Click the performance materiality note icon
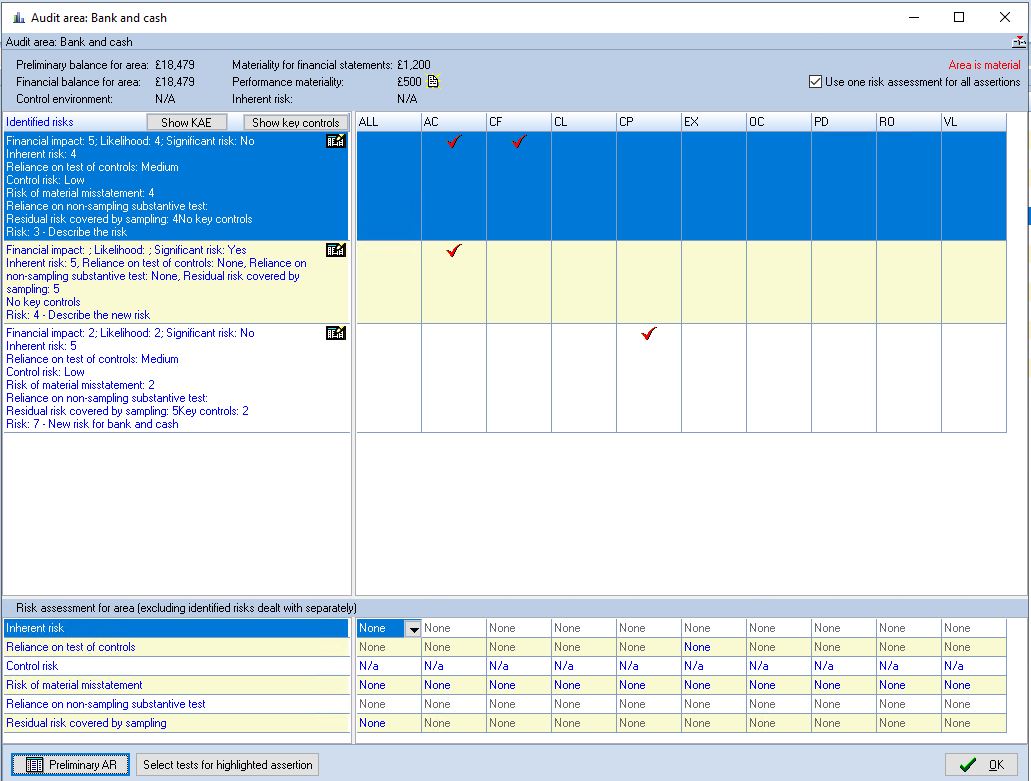The width and height of the screenshot is (1031, 781). click(x=433, y=82)
